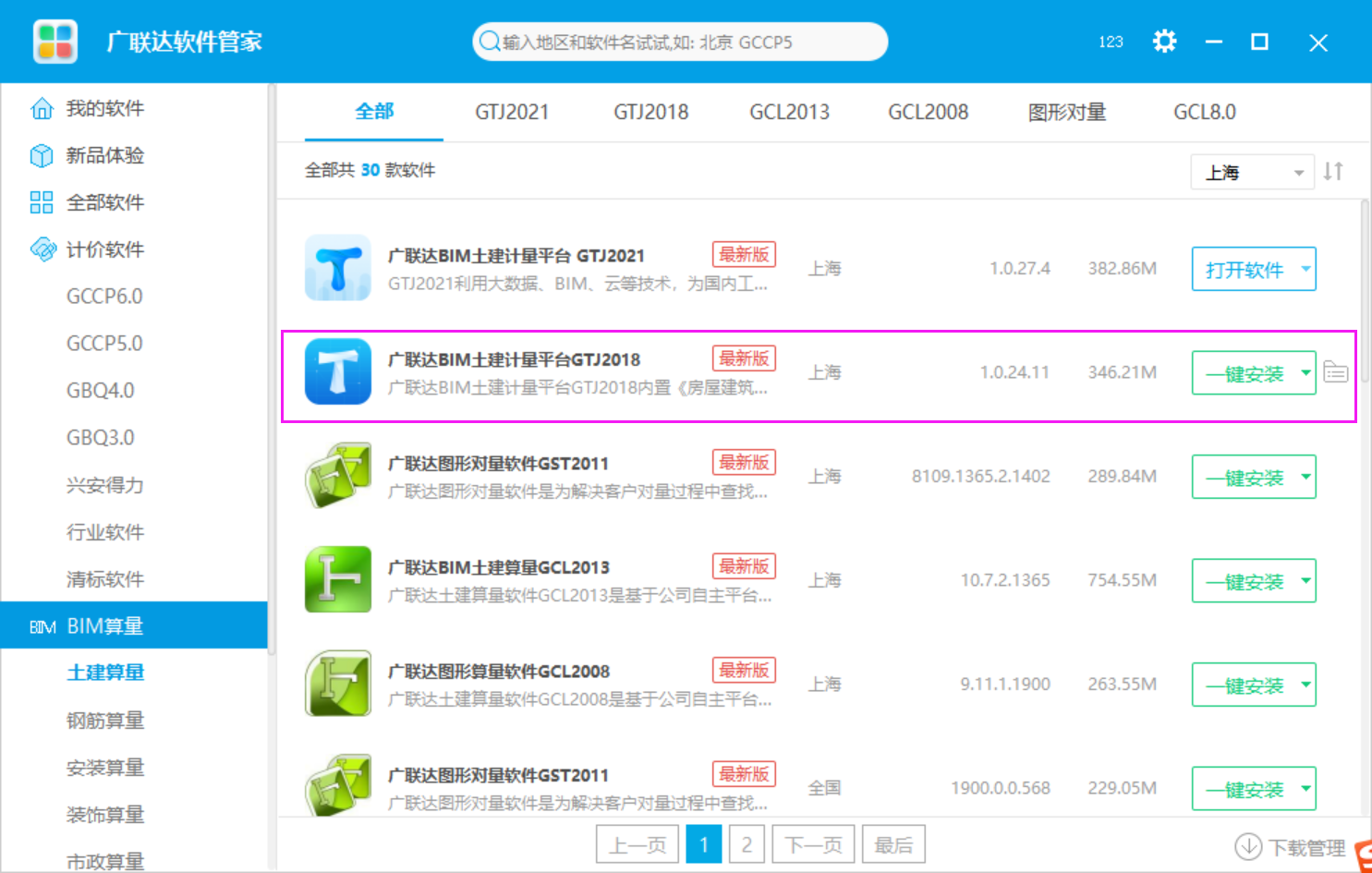Screen dimensions: 1372x873
Task: Select 清标软件 in the sidebar
Action: click(x=105, y=579)
